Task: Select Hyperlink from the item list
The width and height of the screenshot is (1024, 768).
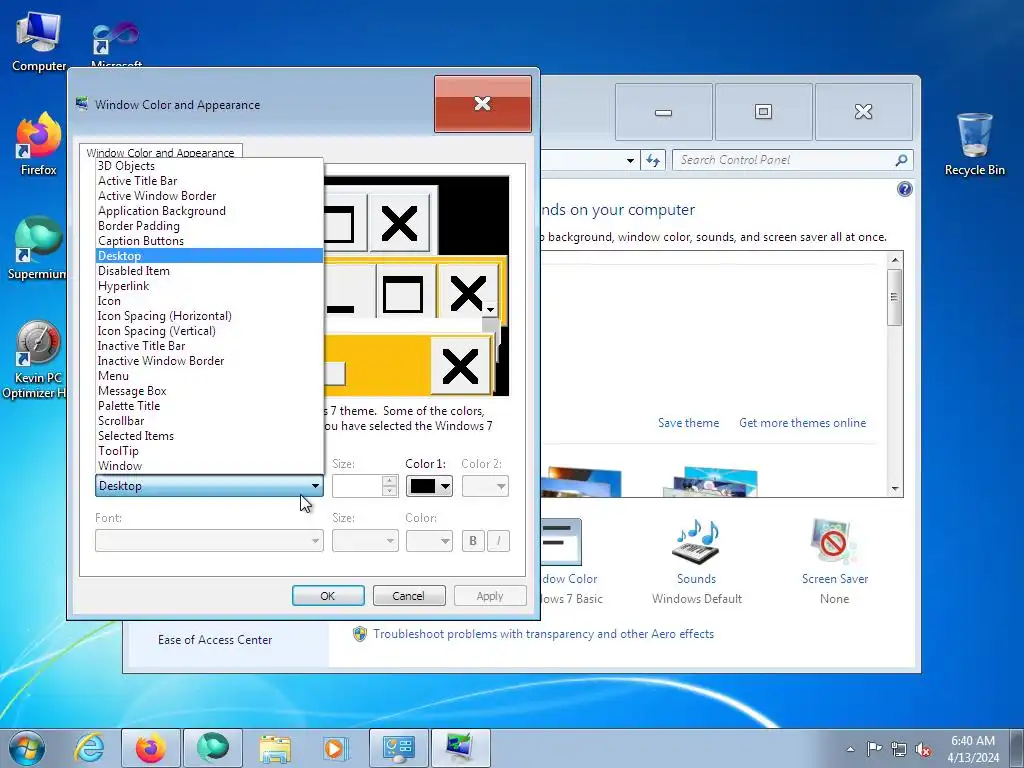Action: point(209,286)
